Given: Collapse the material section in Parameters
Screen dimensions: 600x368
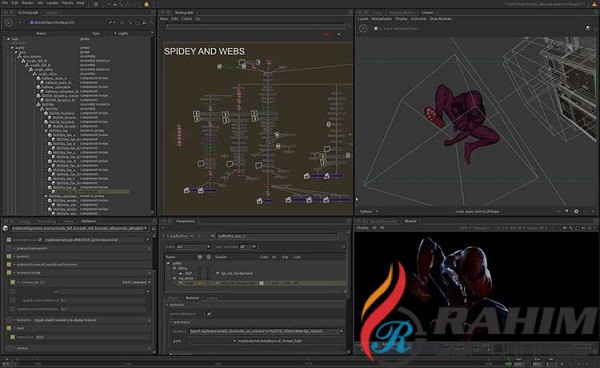Looking at the screenshot, I should click(x=168, y=305).
